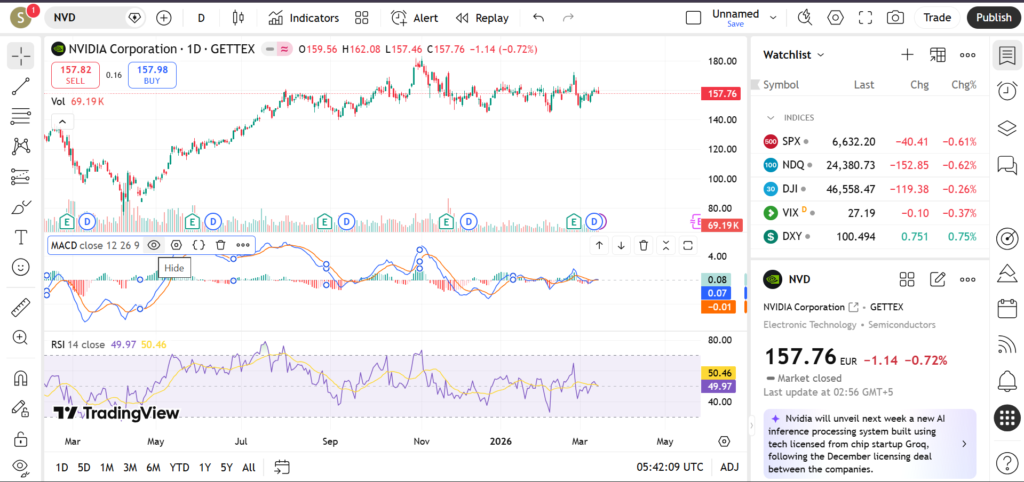Pick the ruler measure tool
Viewport: 1024px width, 482px height.
[x=20, y=307]
